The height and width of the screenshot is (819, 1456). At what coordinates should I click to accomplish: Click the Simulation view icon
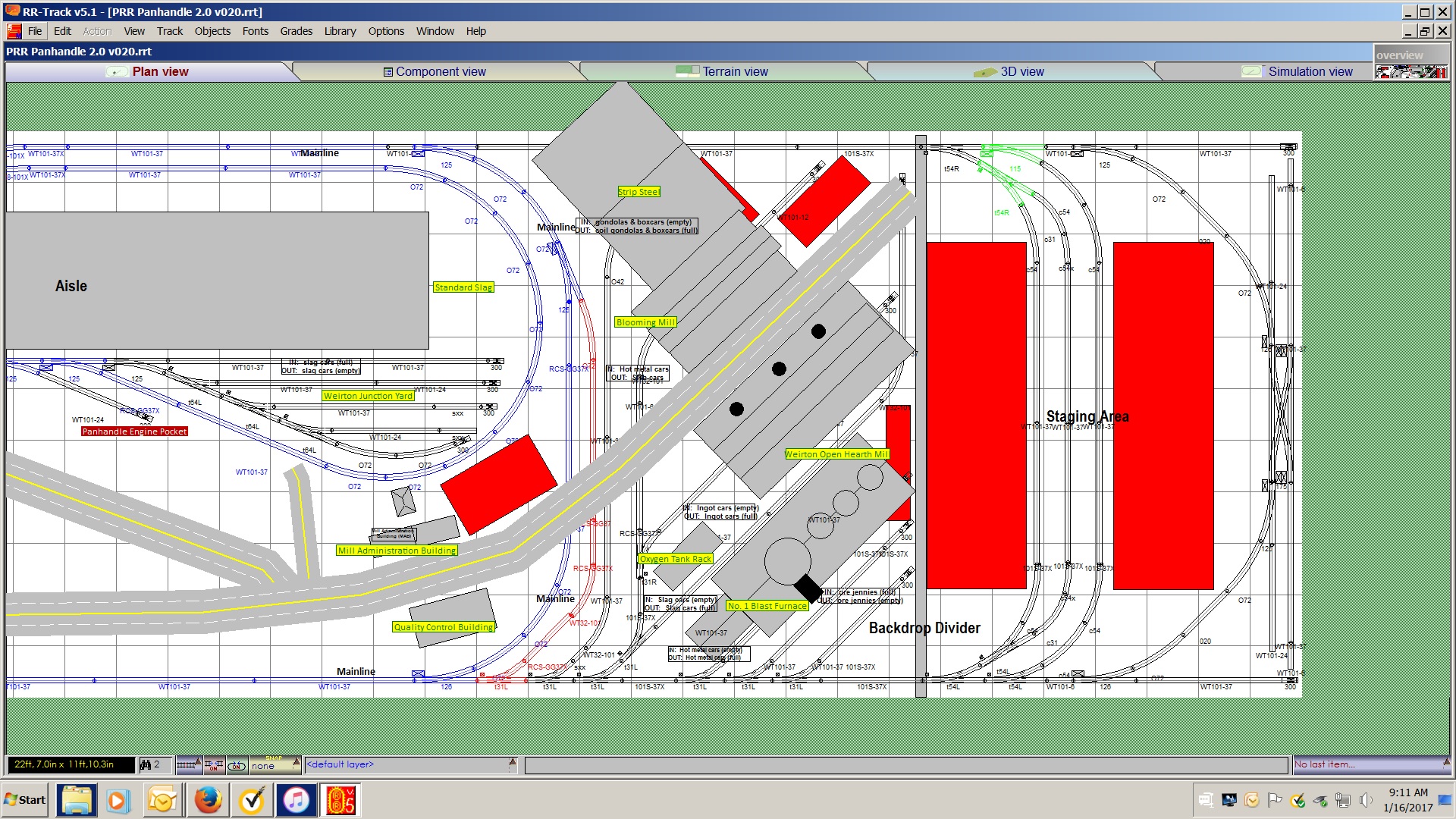(x=1251, y=71)
